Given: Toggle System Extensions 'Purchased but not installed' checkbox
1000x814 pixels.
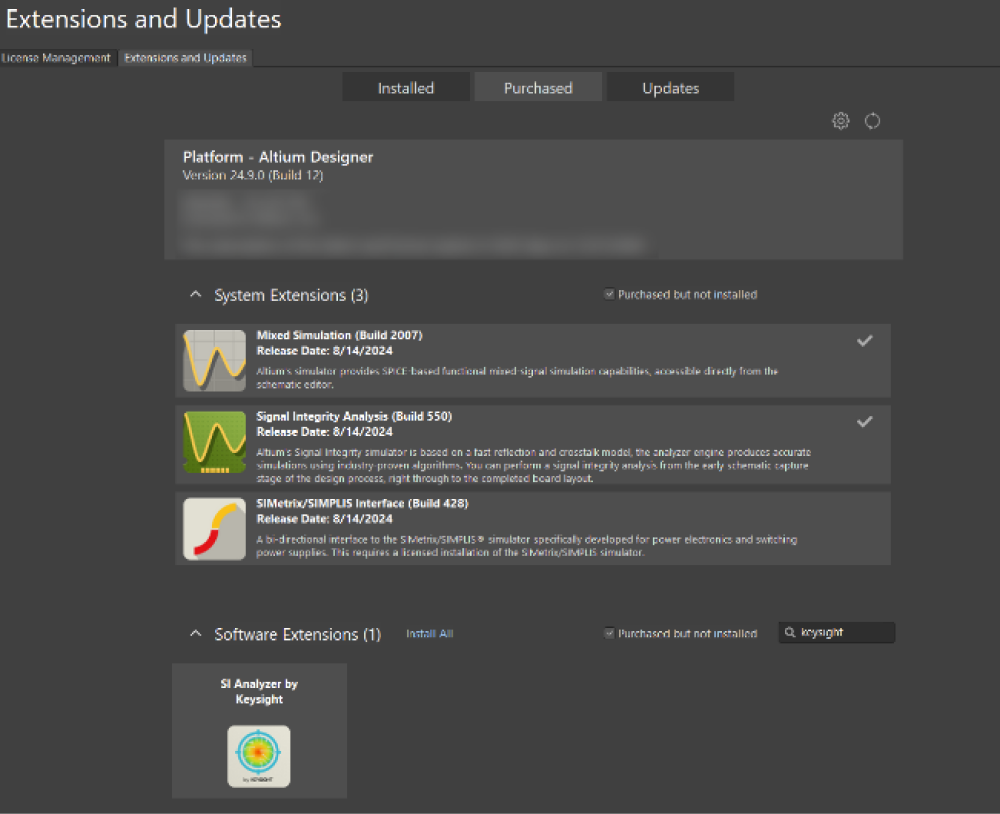Looking at the screenshot, I should (x=610, y=295).
